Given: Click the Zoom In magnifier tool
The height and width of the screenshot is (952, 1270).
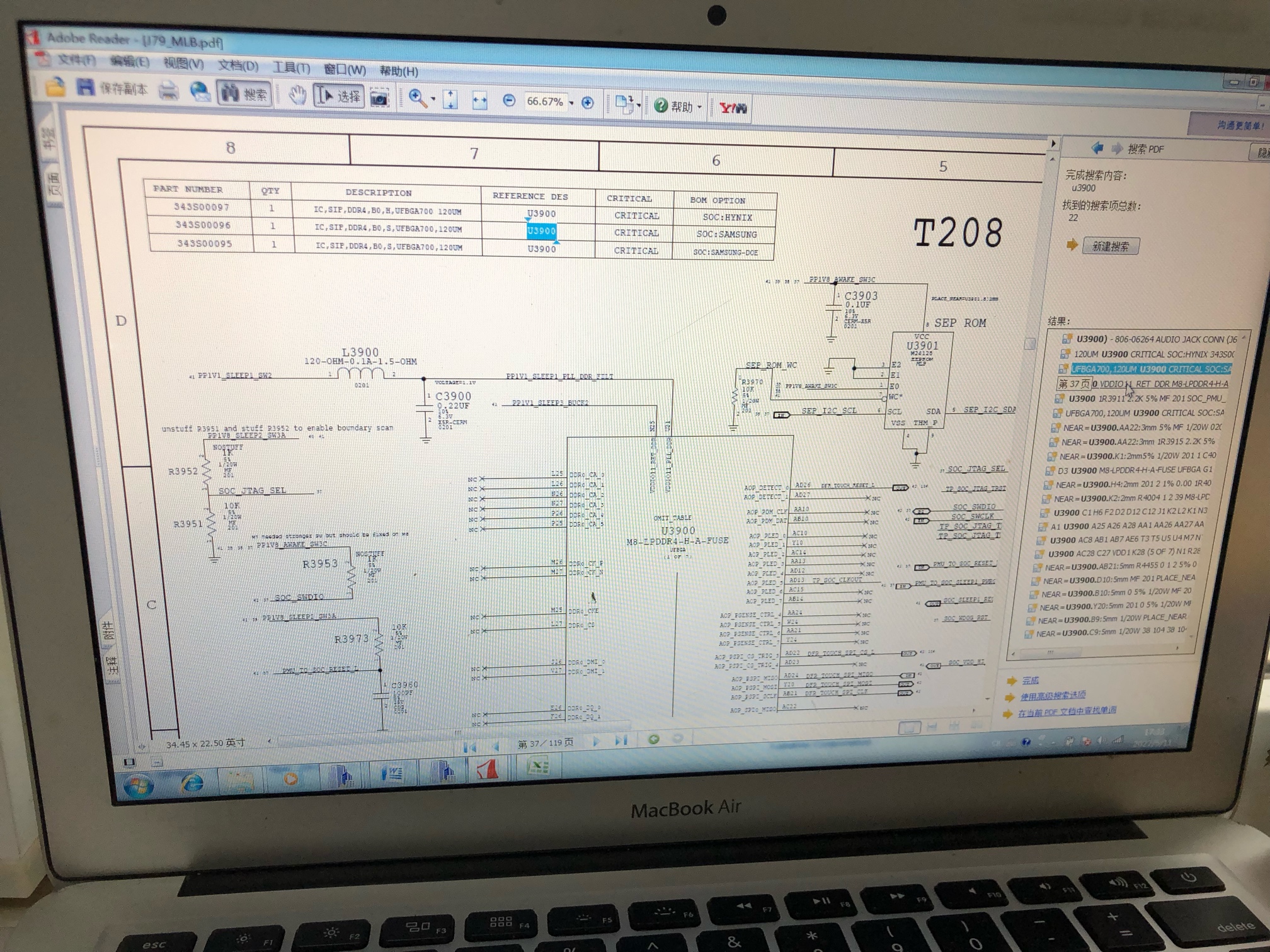Looking at the screenshot, I should click(416, 98).
